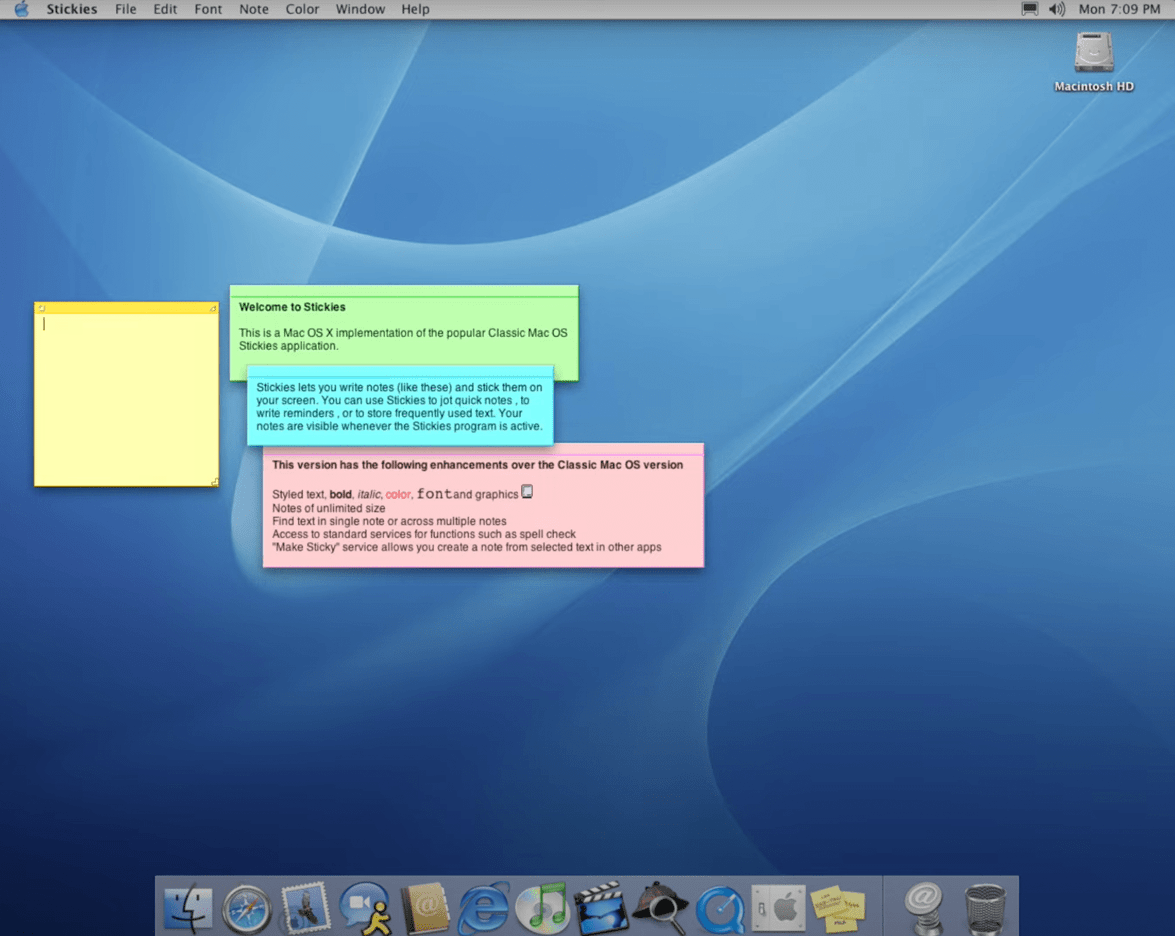Open the Address Book dock icon
Screen dimensions: 1175x936
tap(424, 908)
